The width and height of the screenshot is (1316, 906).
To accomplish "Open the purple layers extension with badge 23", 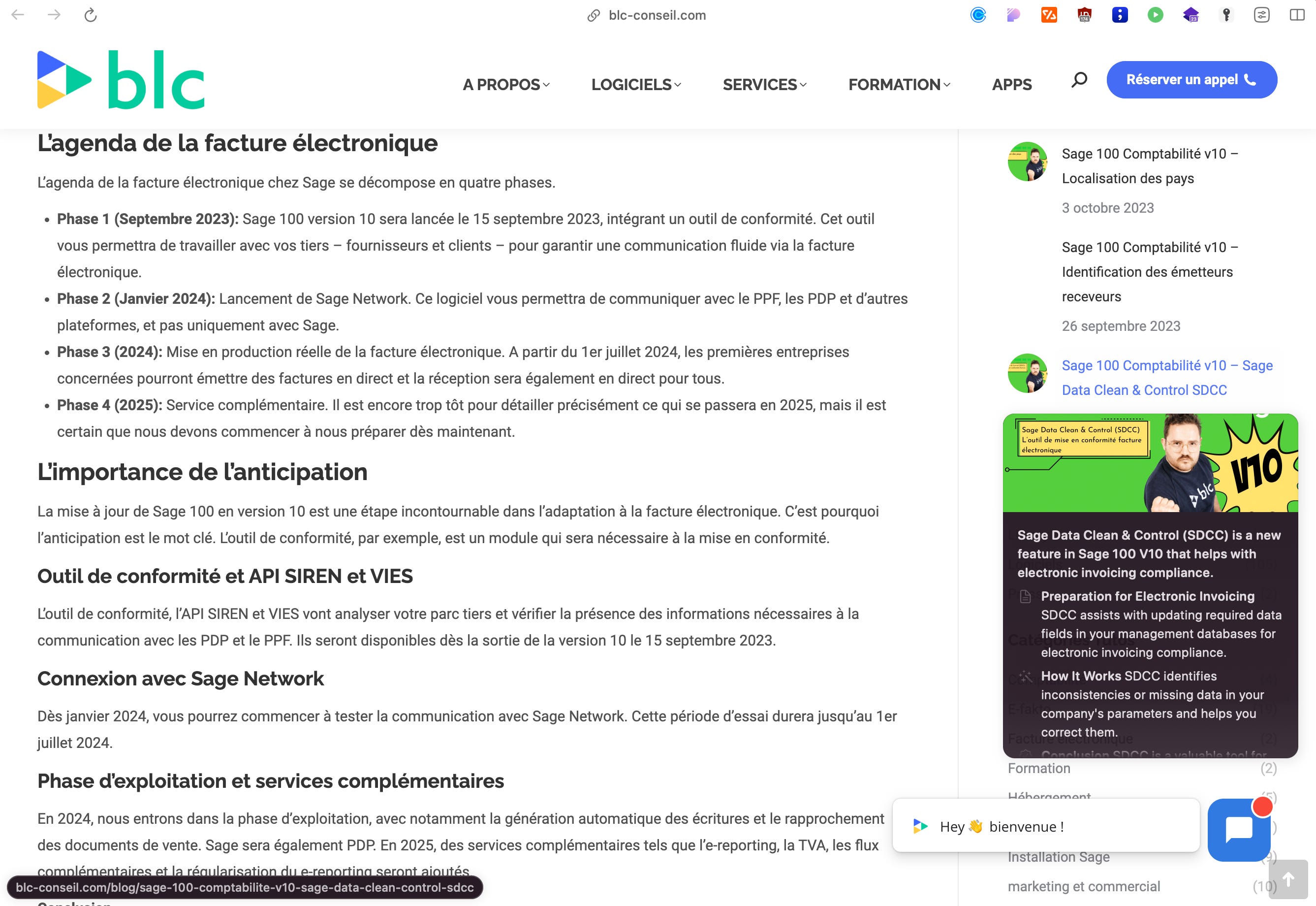I will click(x=1191, y=15).
